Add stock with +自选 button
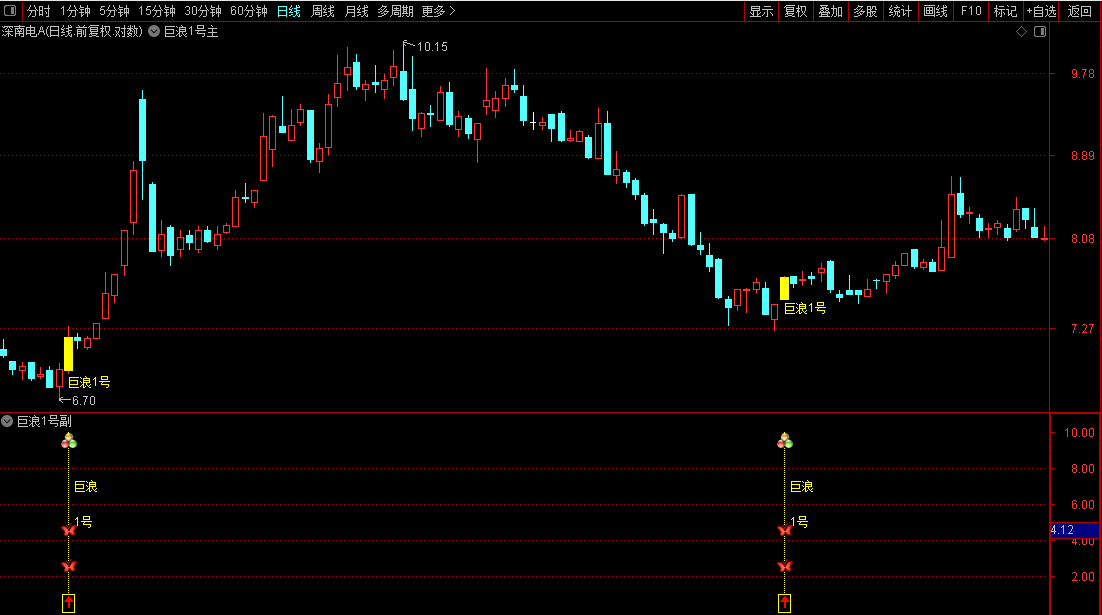Screen dimensions: 1102x615 click(x=1042, y=11)
